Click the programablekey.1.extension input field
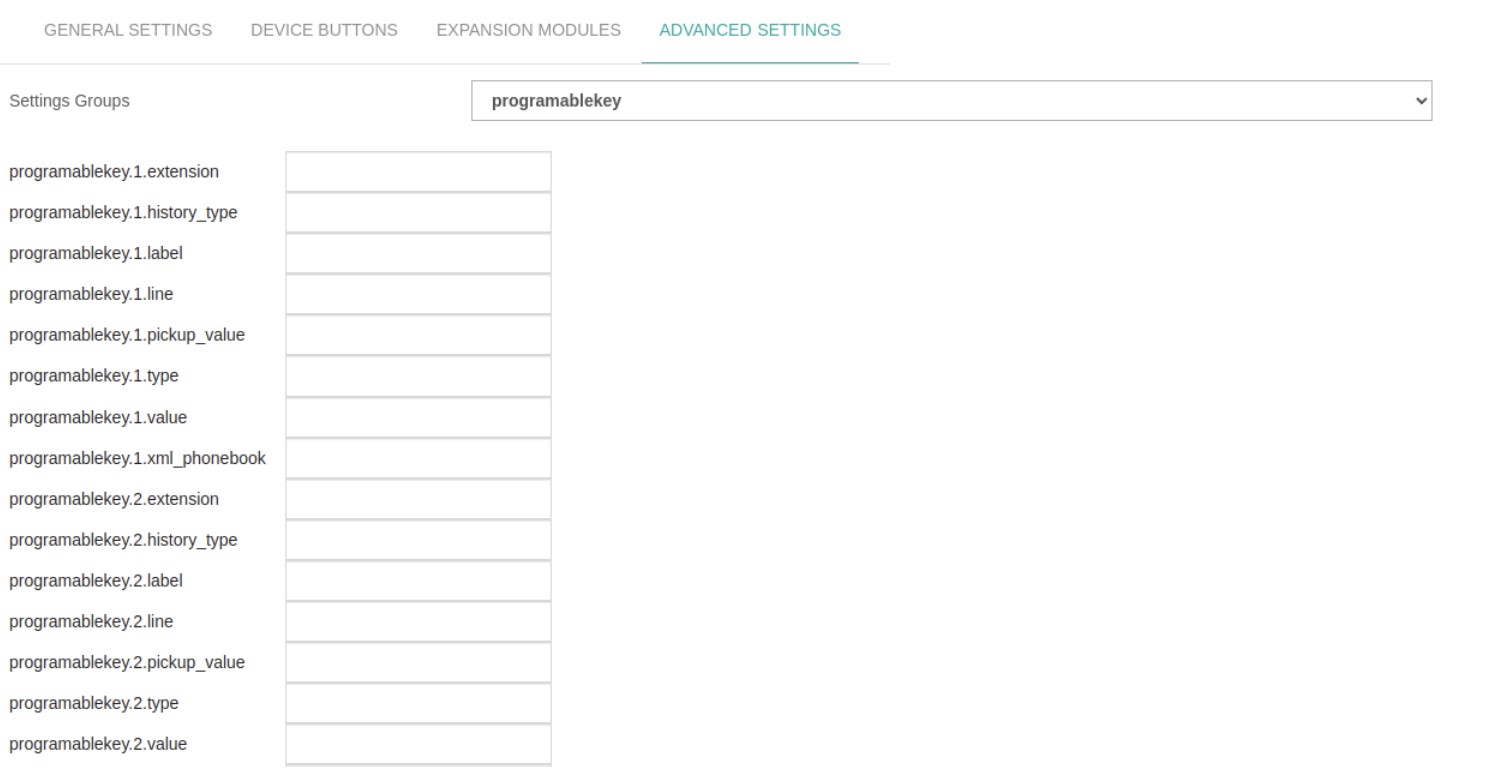 coord(418,172)
